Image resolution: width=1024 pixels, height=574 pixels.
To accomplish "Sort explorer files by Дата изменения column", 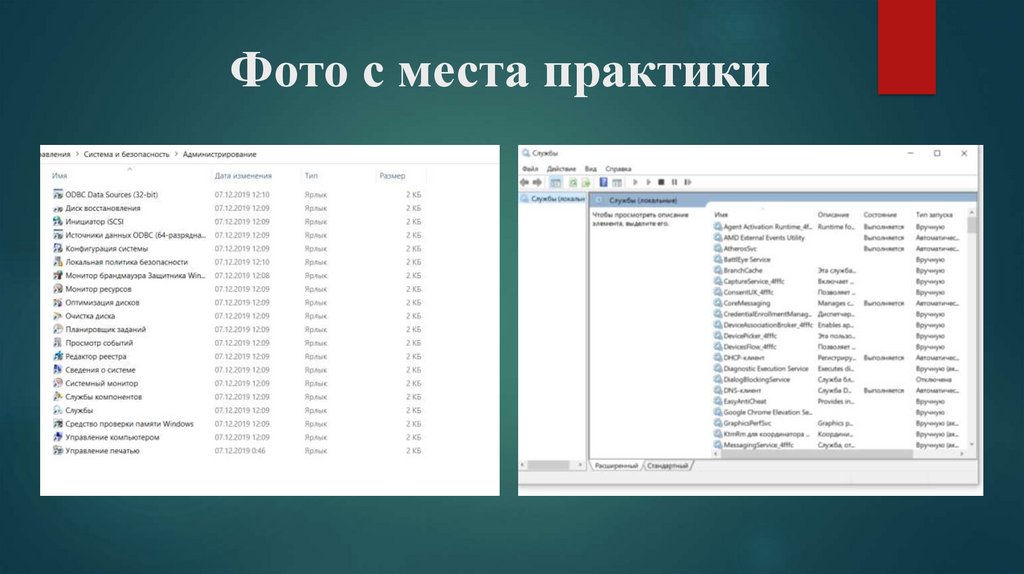I will pyautogui.click(x=243, y=176).
